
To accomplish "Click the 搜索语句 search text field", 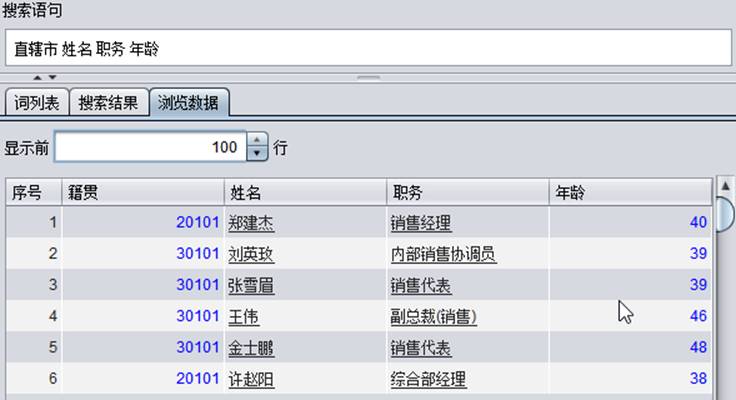I will (367, 47).
